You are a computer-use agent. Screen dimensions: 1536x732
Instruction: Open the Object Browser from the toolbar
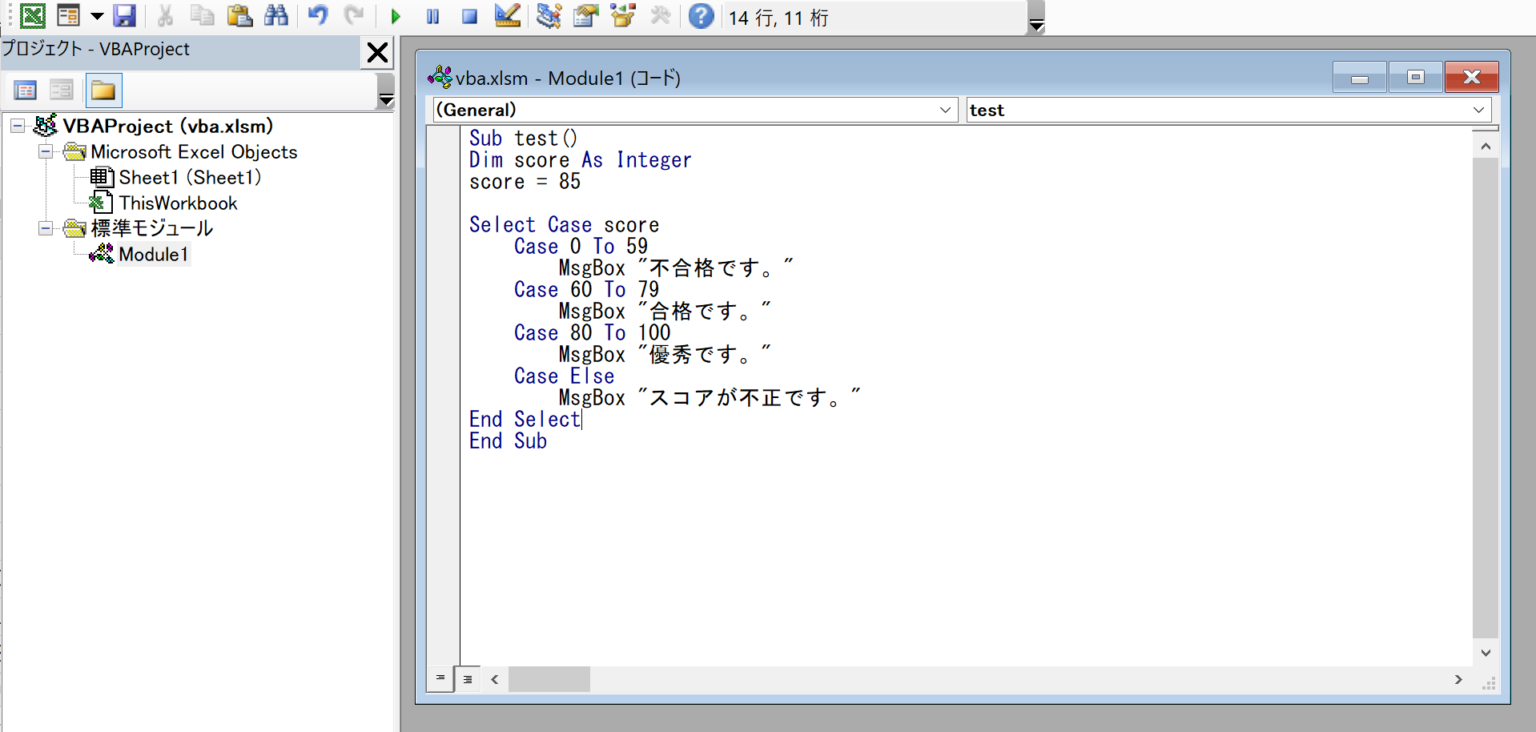(624, 16)
